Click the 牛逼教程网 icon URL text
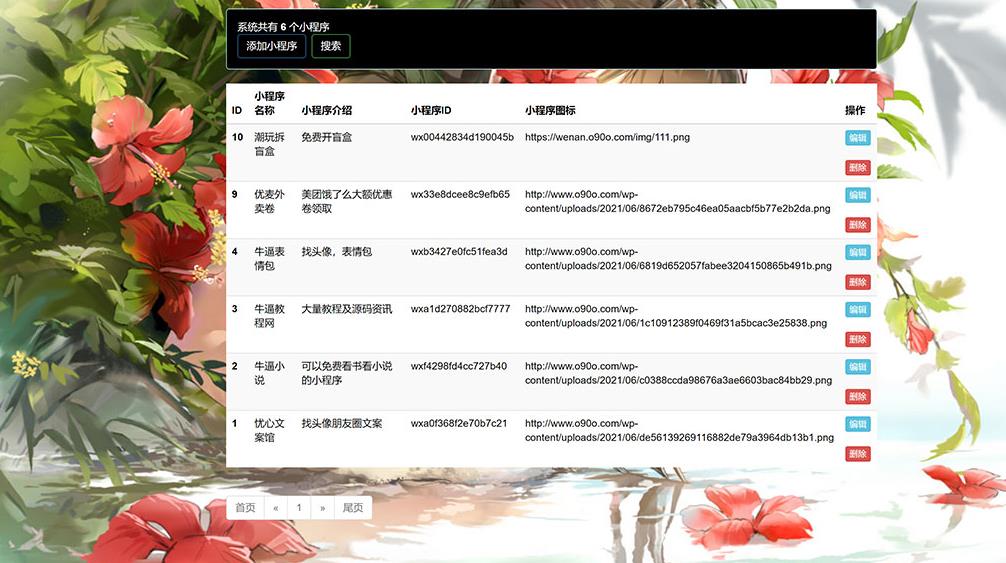This screenshot has height=563, width=1006. coord(676,315)
